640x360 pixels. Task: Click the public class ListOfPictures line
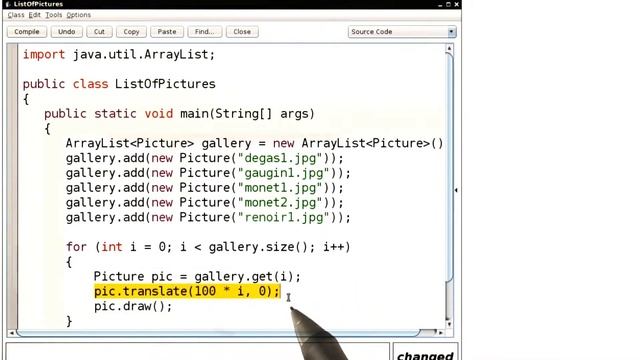coord(119,84)
